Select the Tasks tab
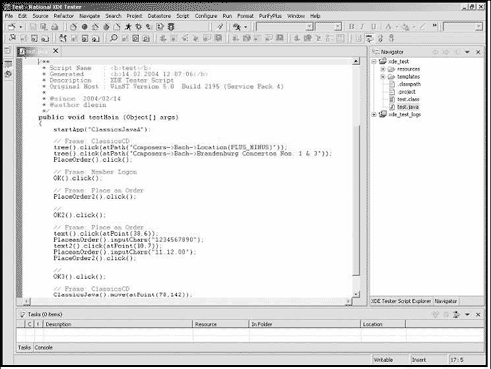 point(24,347)
